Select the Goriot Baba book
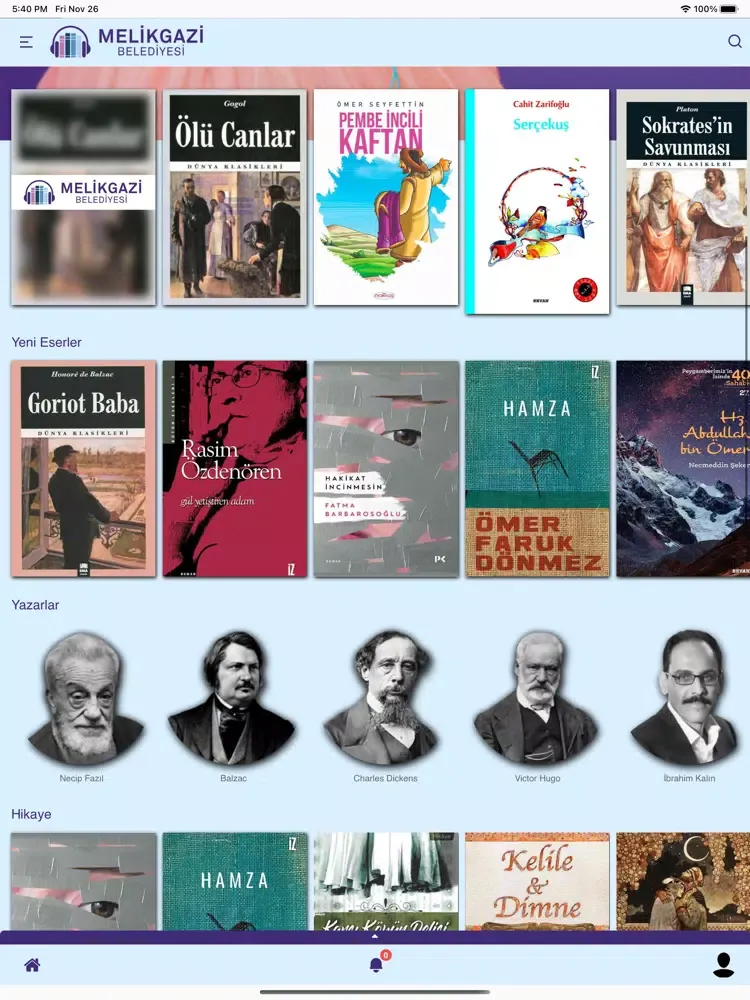The image size is (750, 1000). 84,469
